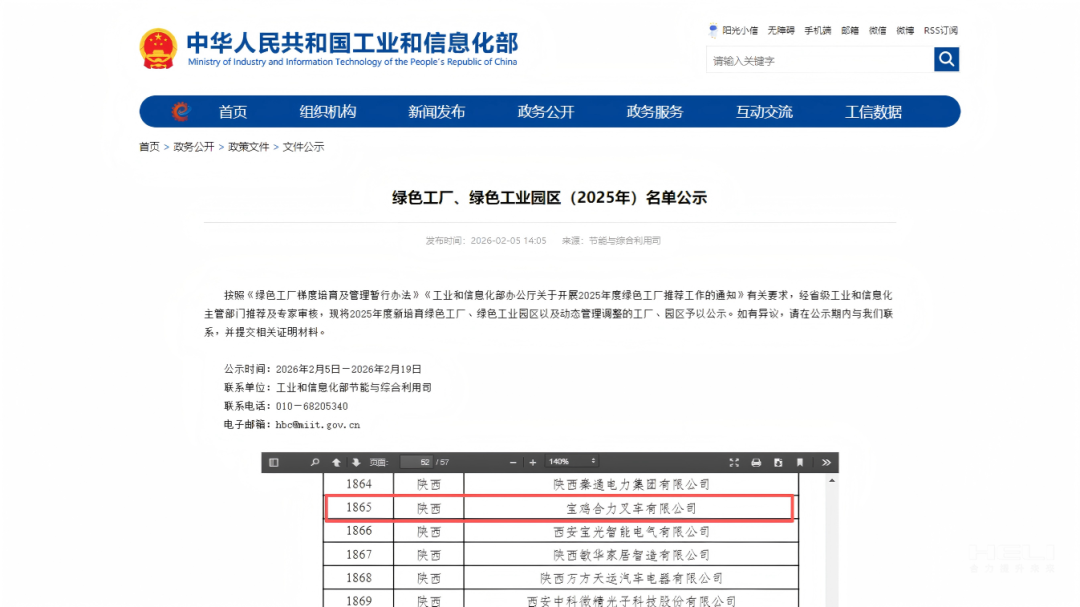Click the PDF zoom out minus button
The image size is (1080, 607).
coord(513,463)
